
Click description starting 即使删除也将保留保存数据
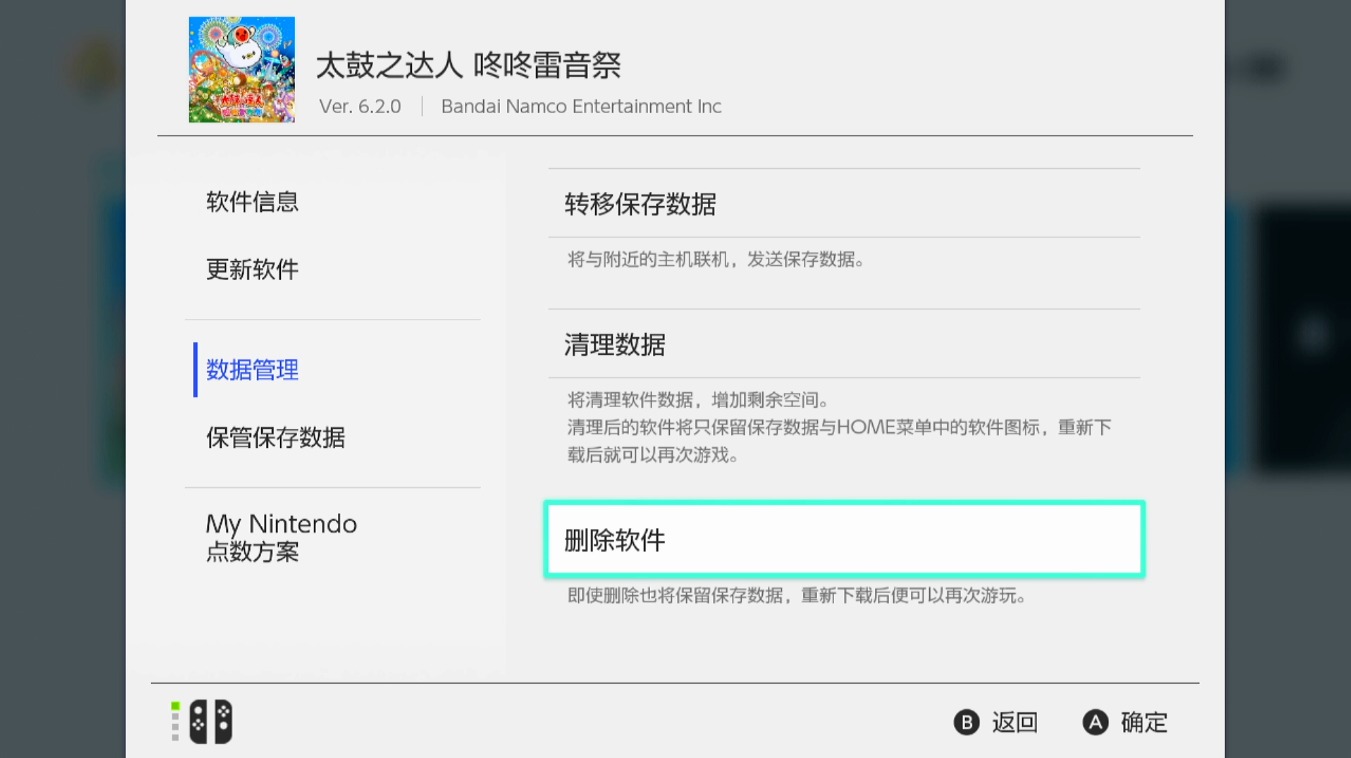(x=797, y=596)
